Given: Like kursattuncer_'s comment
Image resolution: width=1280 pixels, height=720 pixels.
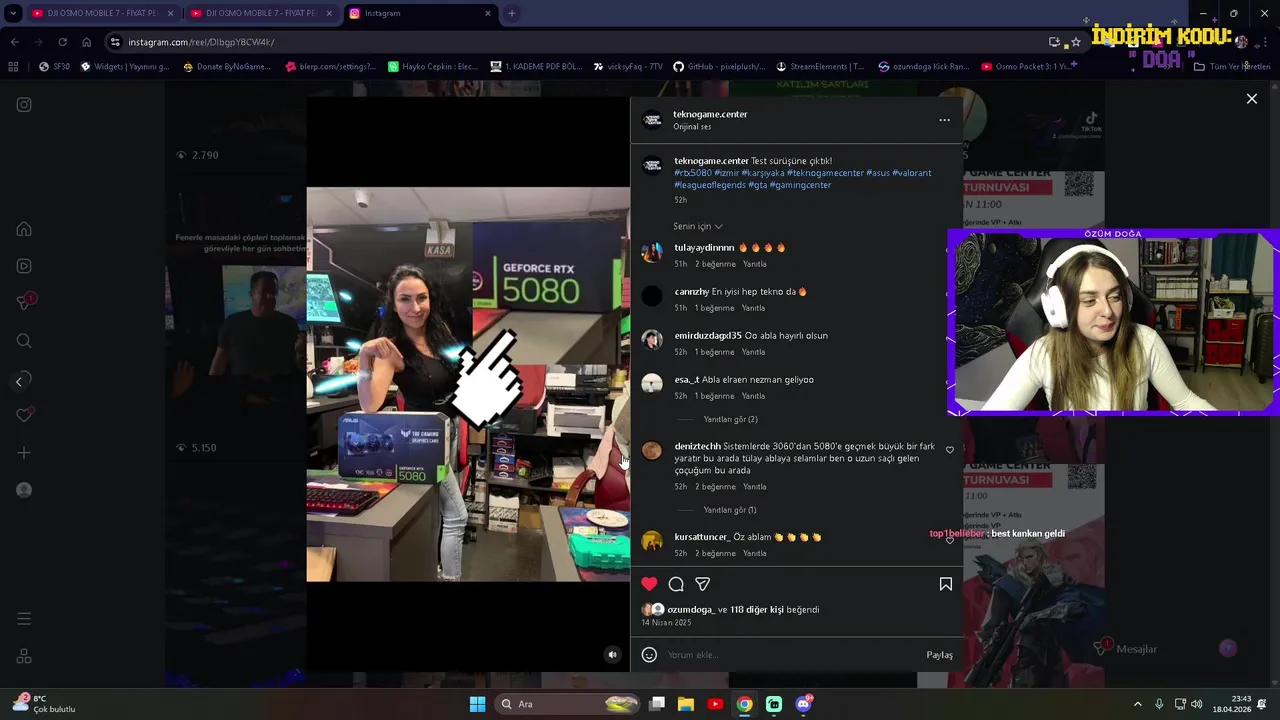Looking at the screenshot, I should (x=950, y=540).
